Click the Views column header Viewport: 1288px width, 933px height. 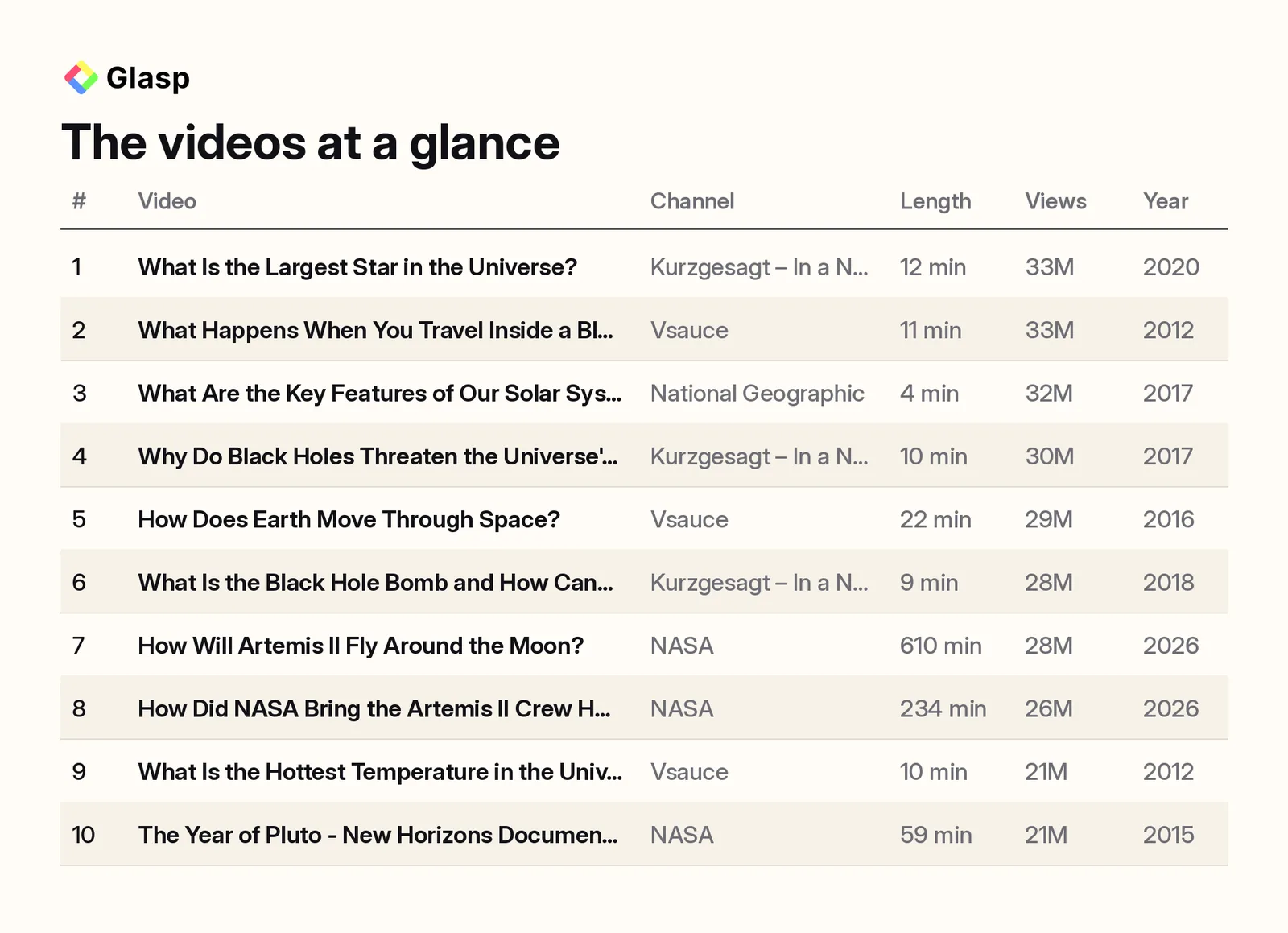click(1055, 201)
